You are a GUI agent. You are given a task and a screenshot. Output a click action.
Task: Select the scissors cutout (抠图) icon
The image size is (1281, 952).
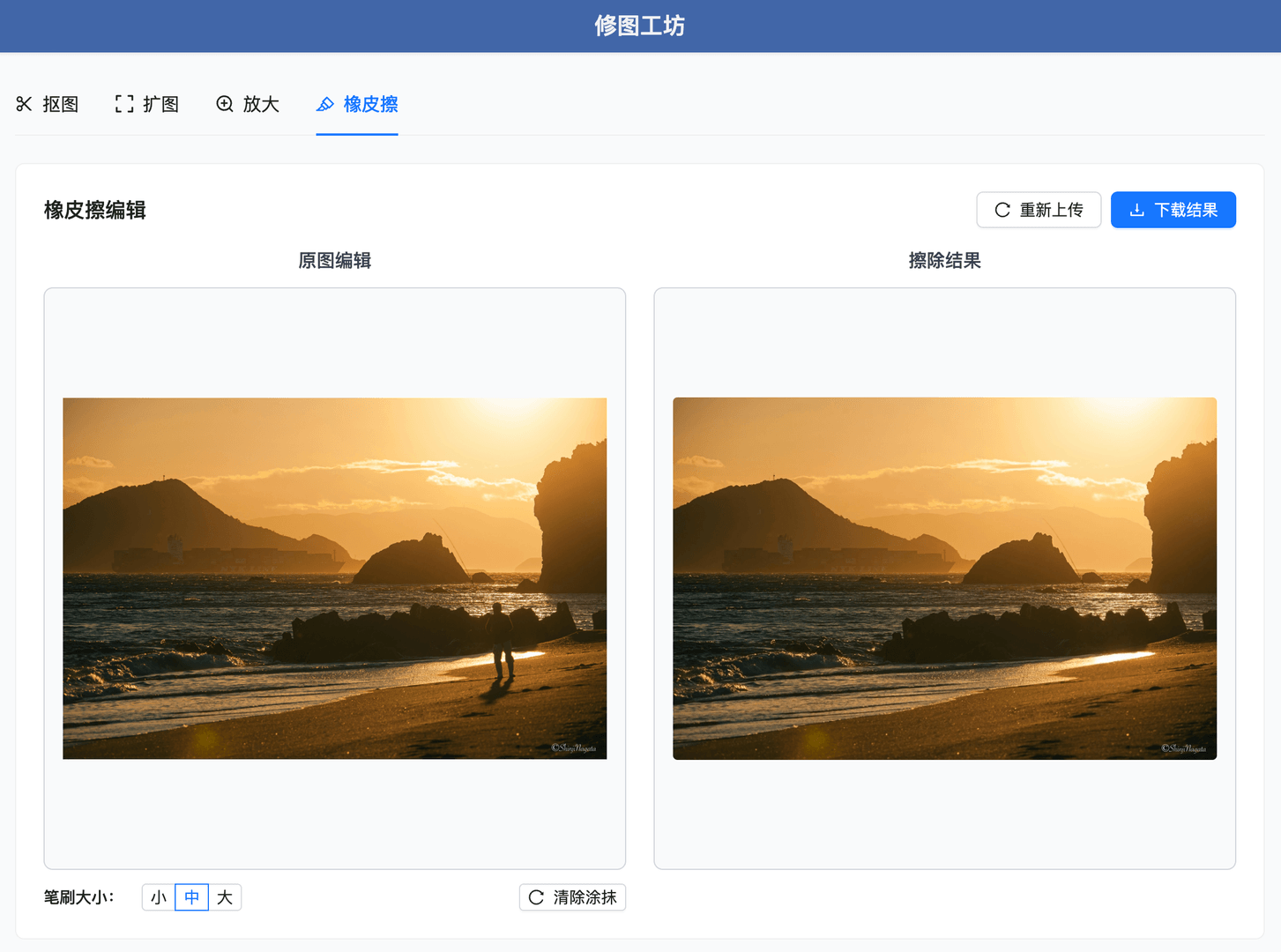(24, 103)
